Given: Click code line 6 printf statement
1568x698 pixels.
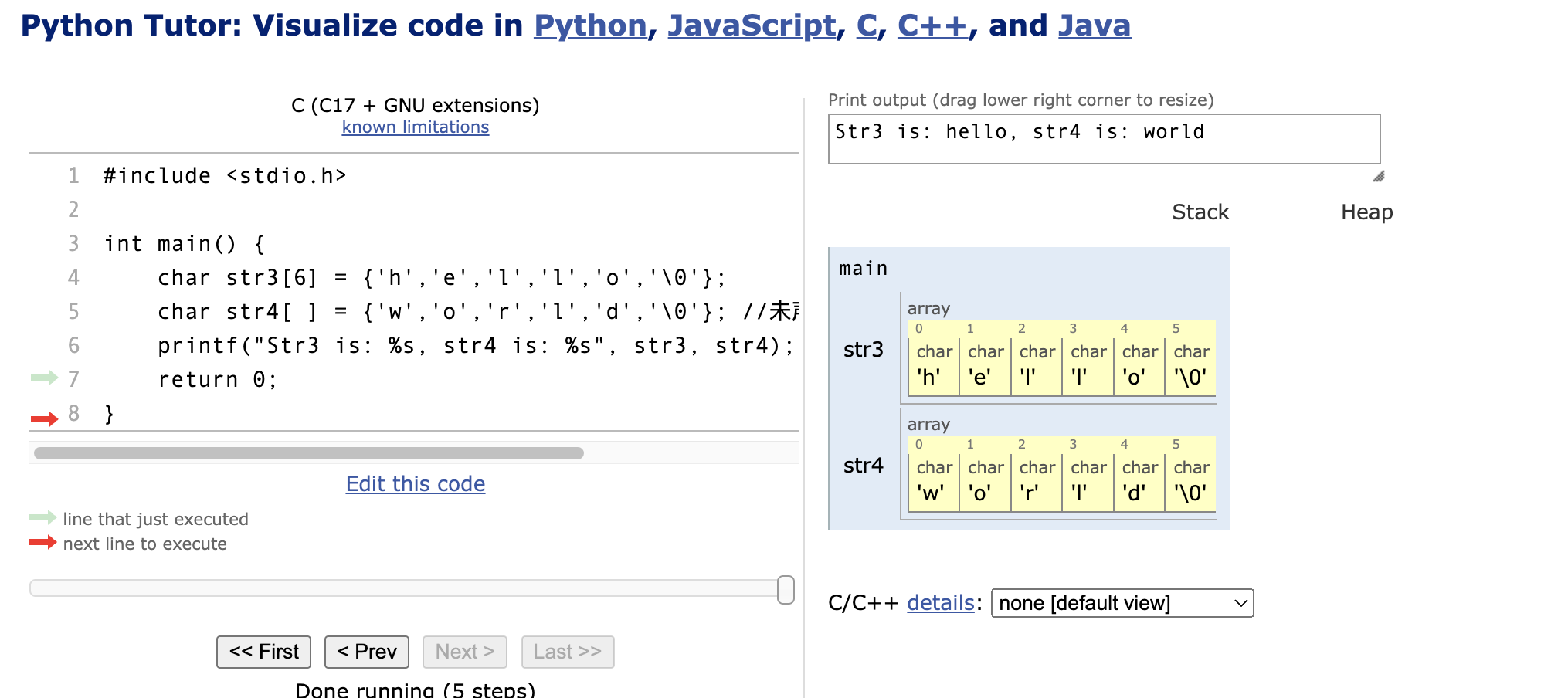Looking at the screenshot, I should point(476,346).
